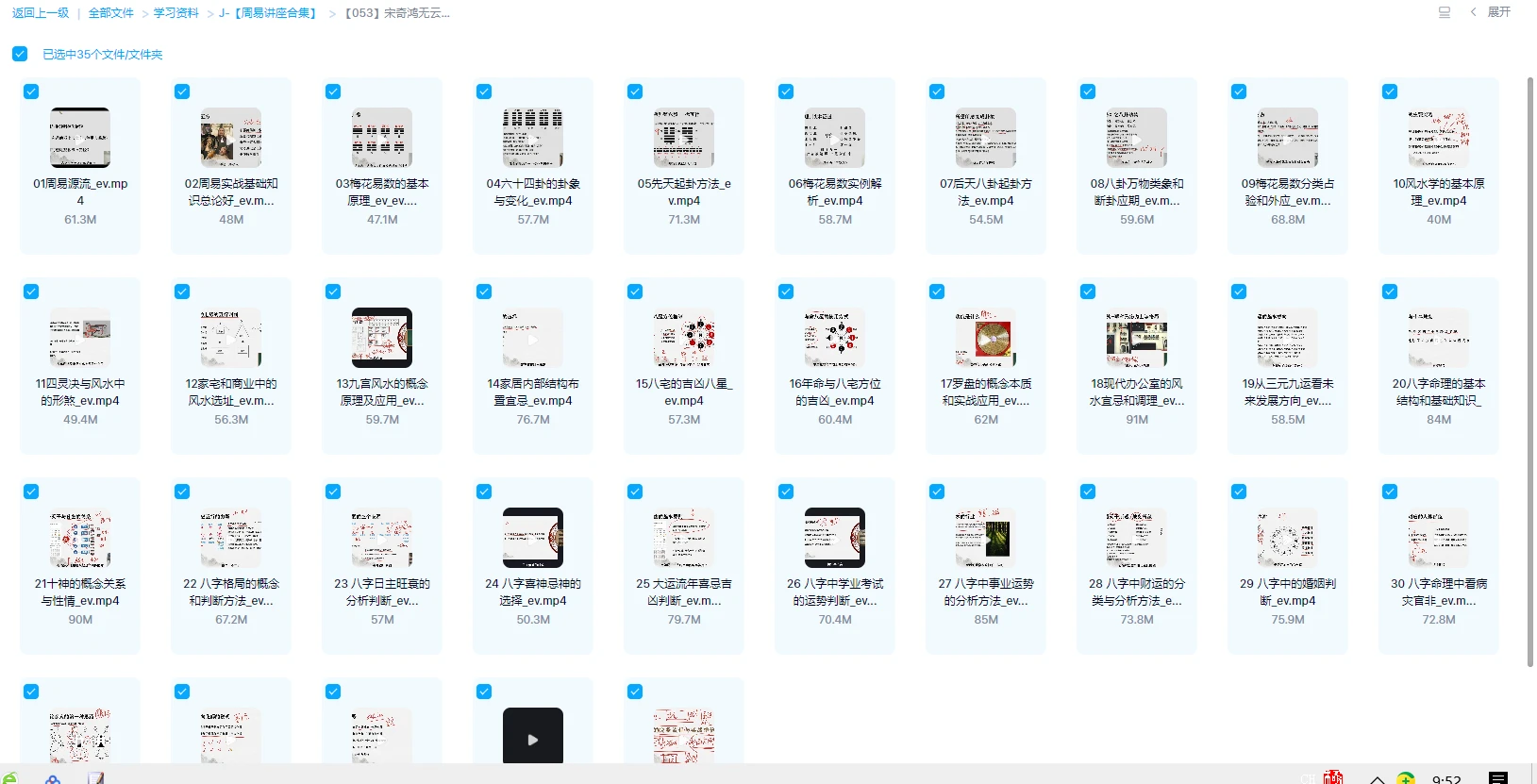
Task: Uncheck the 17罗盘的概念本质 file checkbox
Action: tap(937, 292)
